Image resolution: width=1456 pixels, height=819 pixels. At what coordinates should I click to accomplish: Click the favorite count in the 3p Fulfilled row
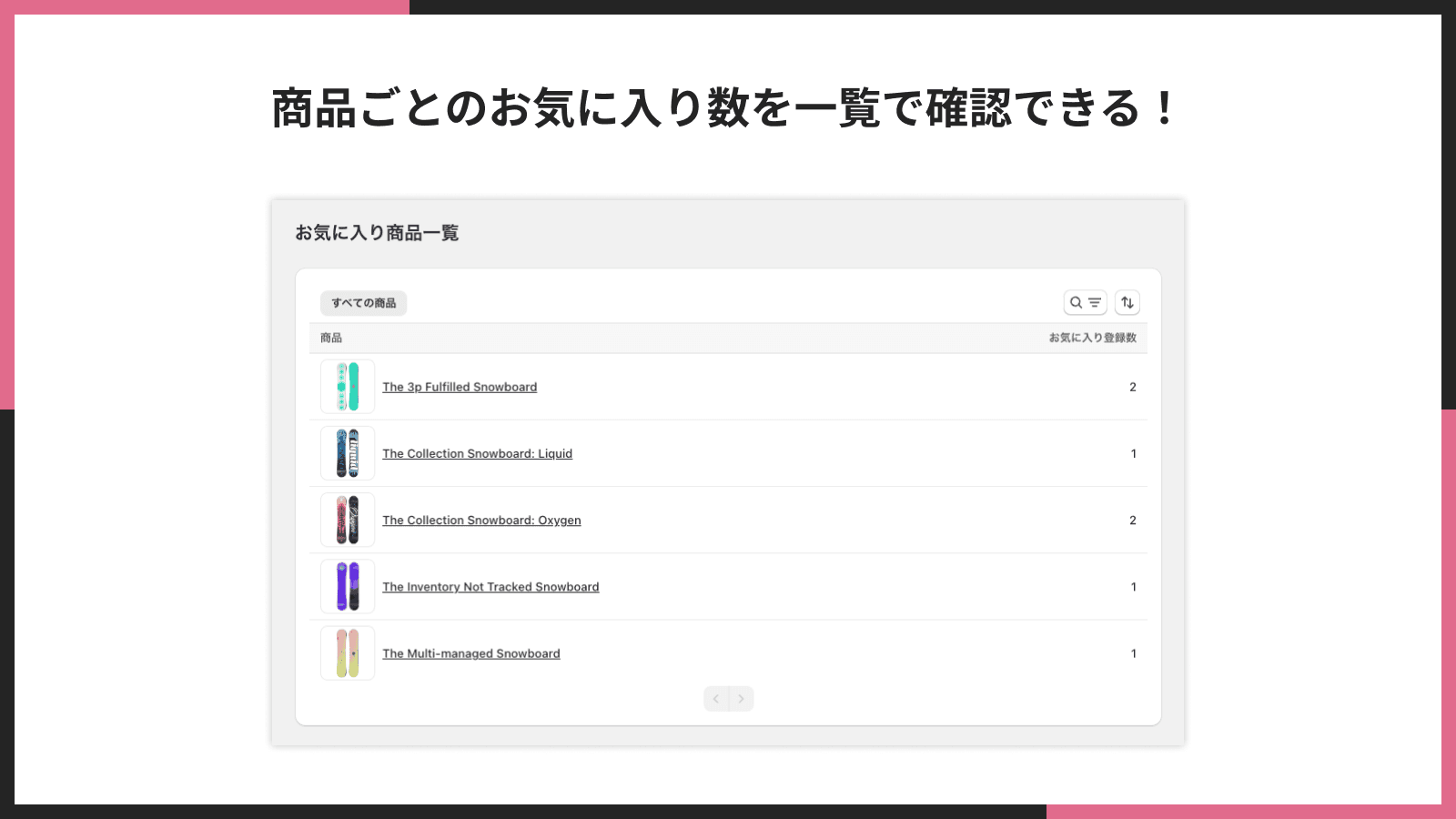point(1133,388)
